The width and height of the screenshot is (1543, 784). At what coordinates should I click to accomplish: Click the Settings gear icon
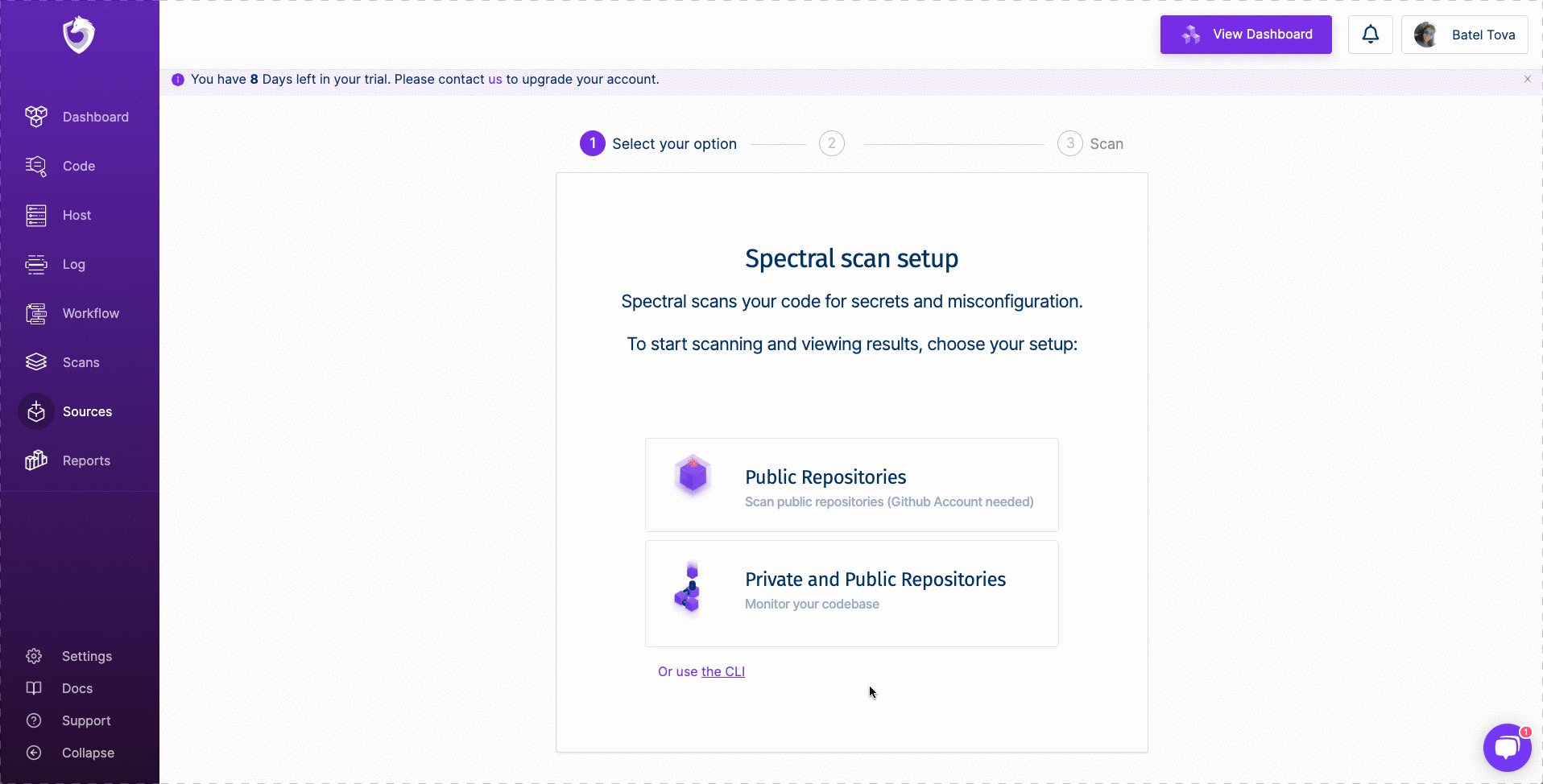(x=34, y=656)
